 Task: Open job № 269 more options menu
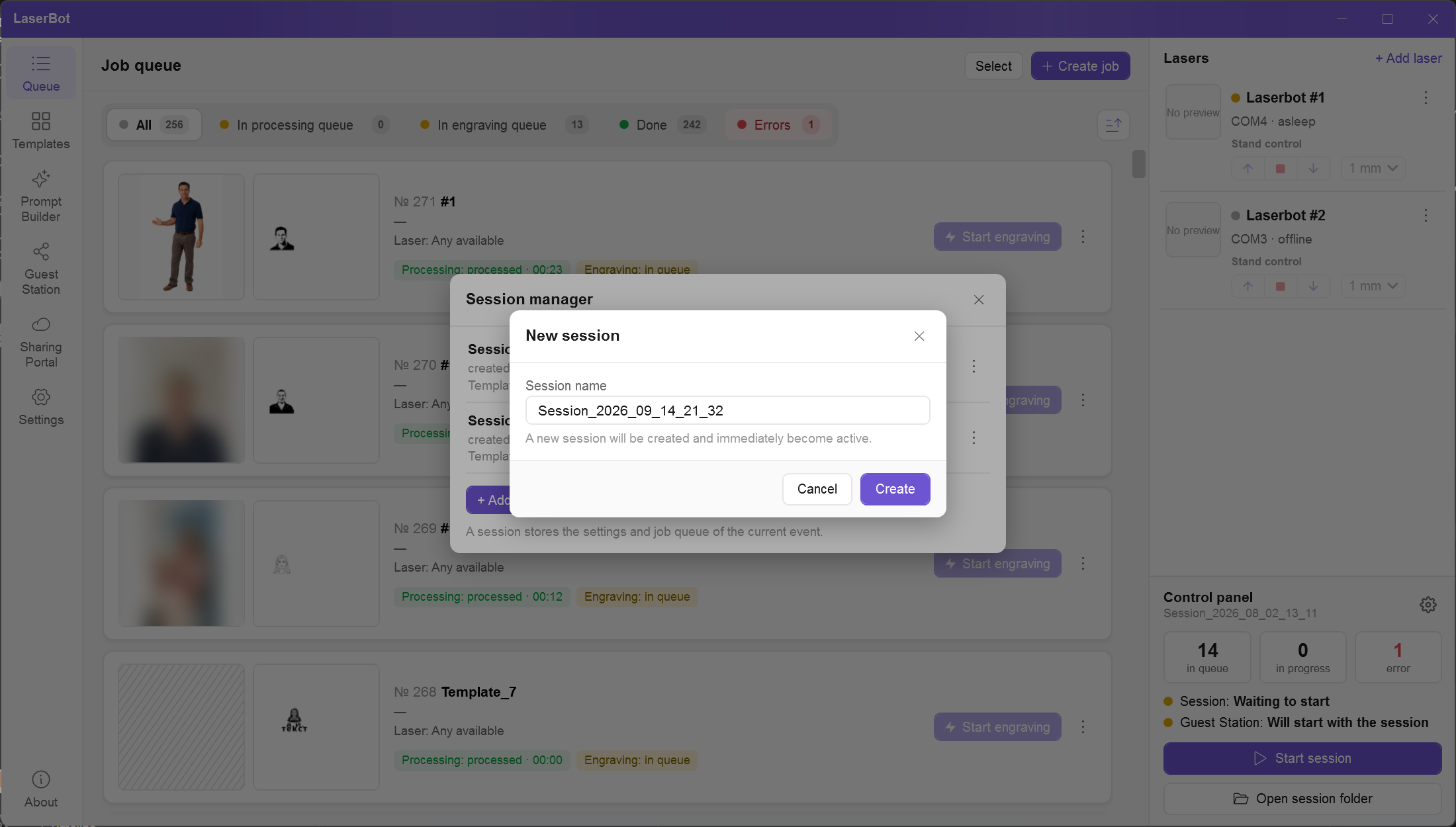click(1083, 564)
